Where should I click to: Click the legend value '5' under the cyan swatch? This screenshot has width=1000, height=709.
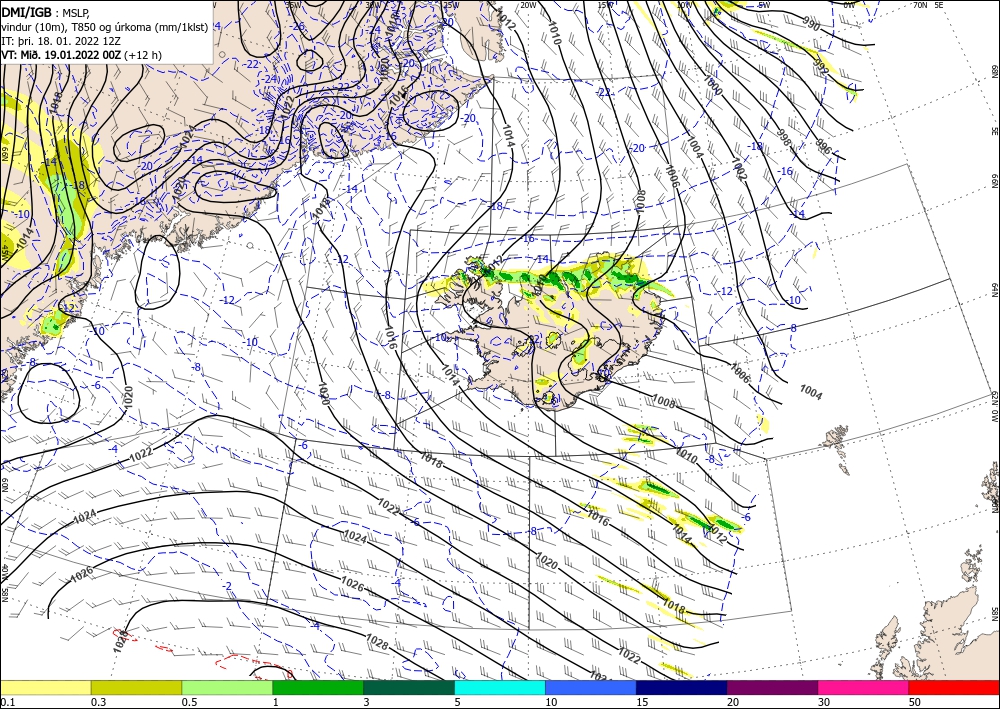coord(457,702)
